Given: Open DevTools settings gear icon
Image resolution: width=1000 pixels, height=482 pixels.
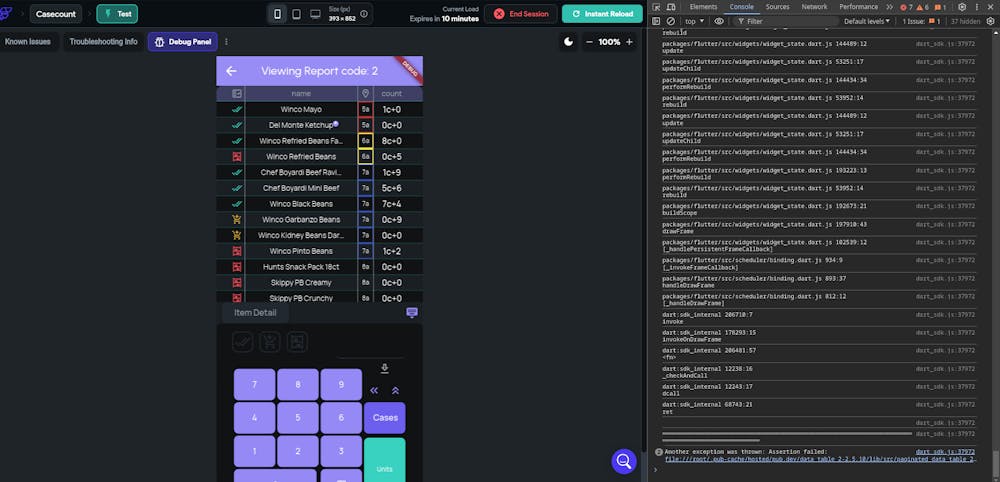Looking at the screenshot, I should [962, 7].
